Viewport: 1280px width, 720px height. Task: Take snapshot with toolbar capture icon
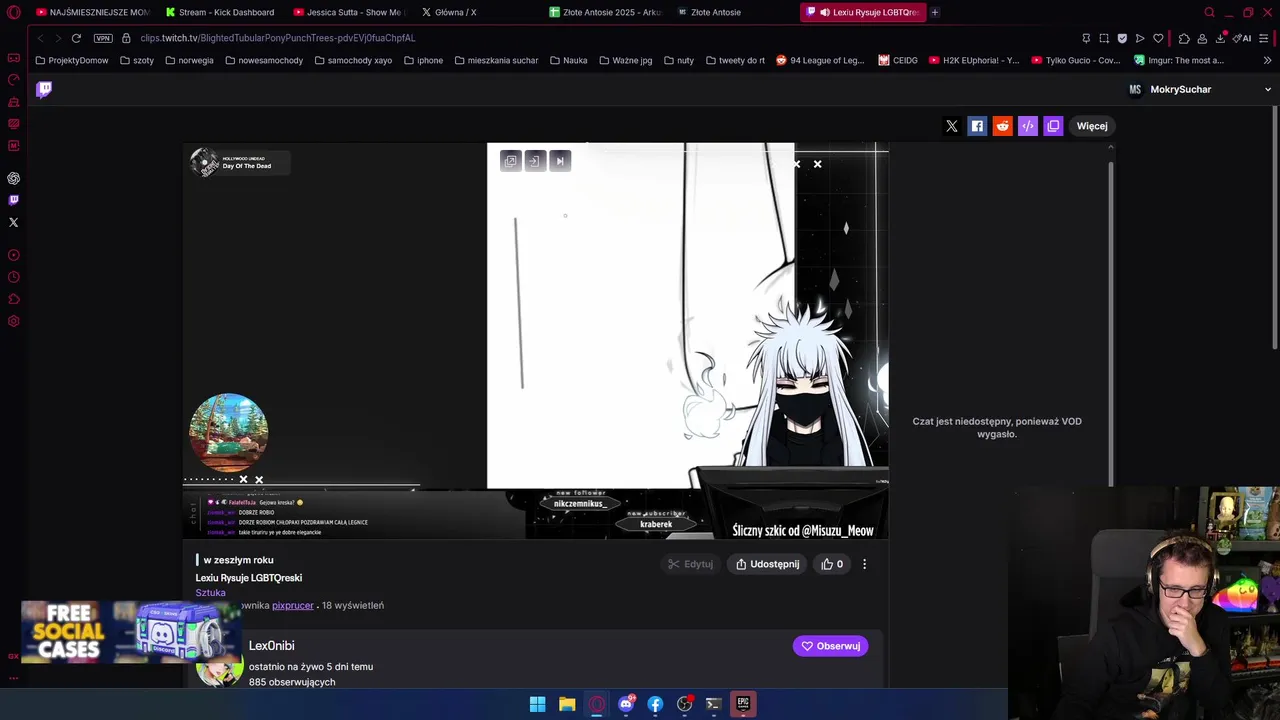1104,38
